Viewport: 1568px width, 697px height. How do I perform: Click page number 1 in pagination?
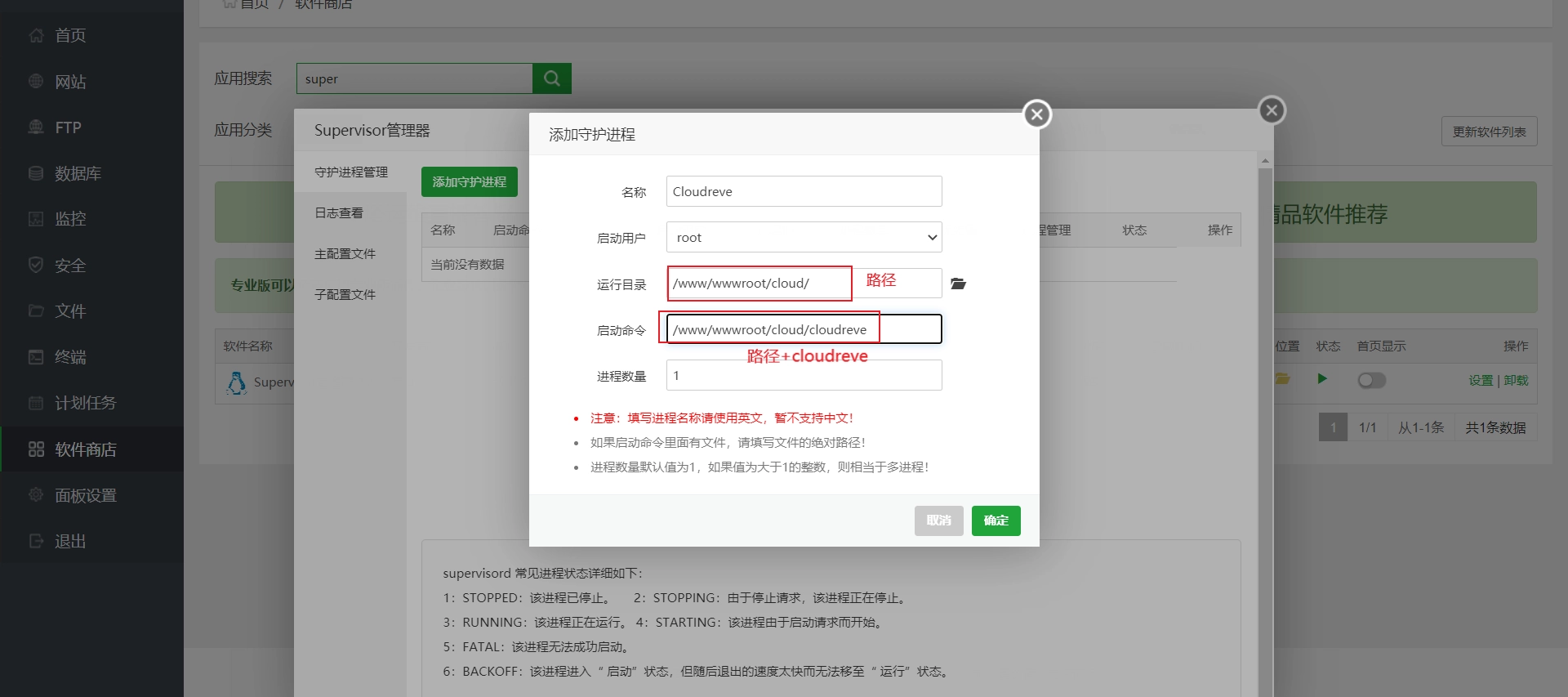(x=1333, y=427)
